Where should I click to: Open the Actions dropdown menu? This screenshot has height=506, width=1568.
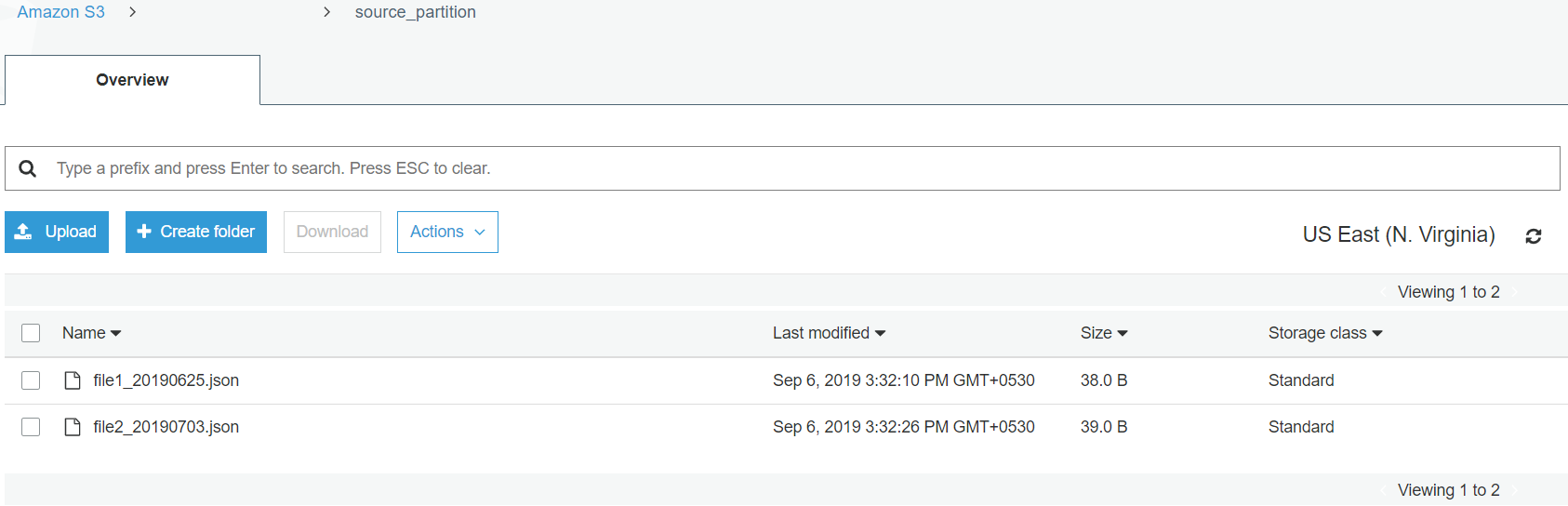pyautogui.click(x=447, y=232)
